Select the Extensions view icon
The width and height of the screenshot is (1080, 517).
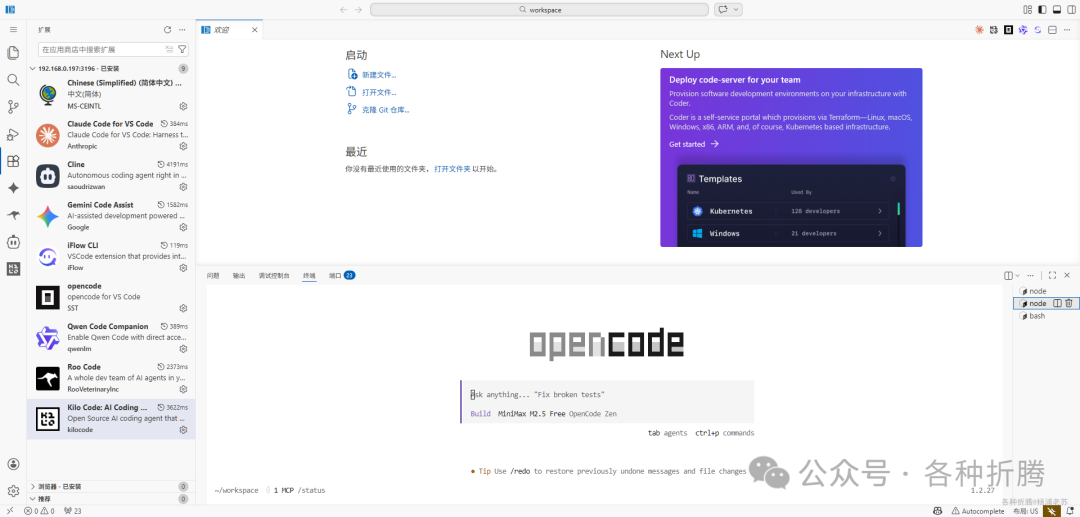[13, 161]
